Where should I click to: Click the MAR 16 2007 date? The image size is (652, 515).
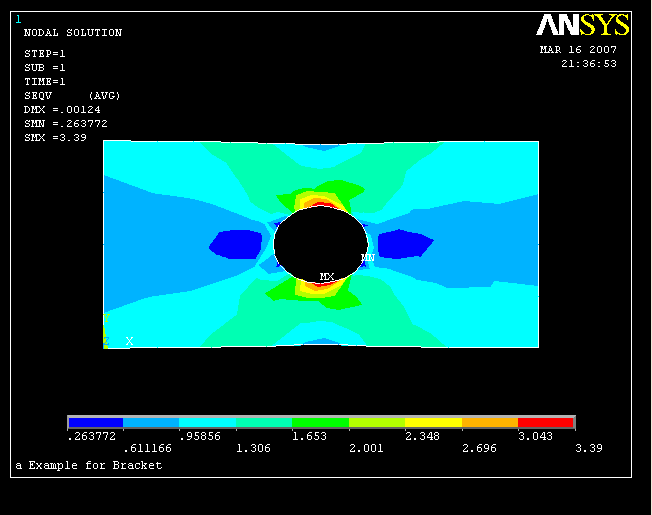(x=578, y=49)
